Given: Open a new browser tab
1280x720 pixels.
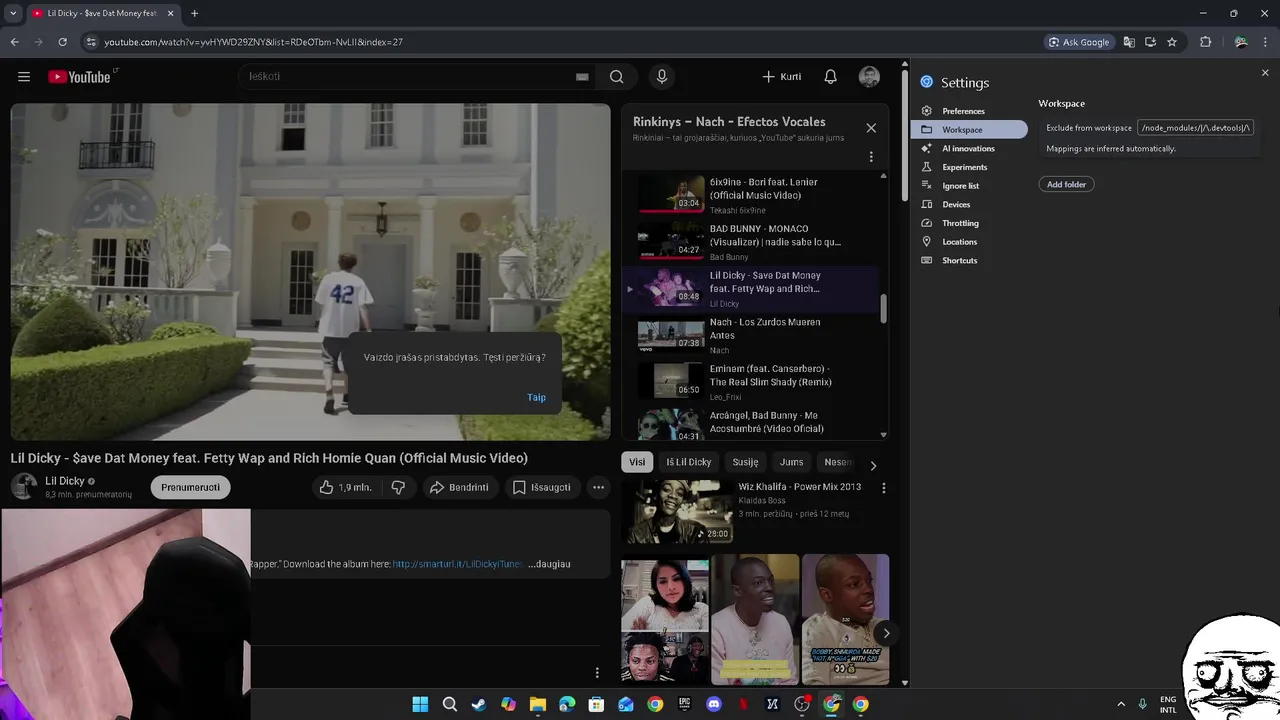Looking at the screenshot, I should 194,13.
